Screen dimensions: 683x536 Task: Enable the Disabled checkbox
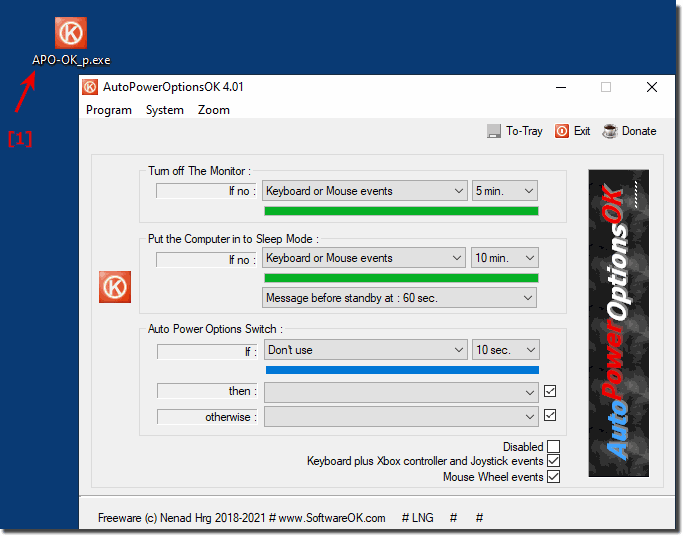coord(554,446)
